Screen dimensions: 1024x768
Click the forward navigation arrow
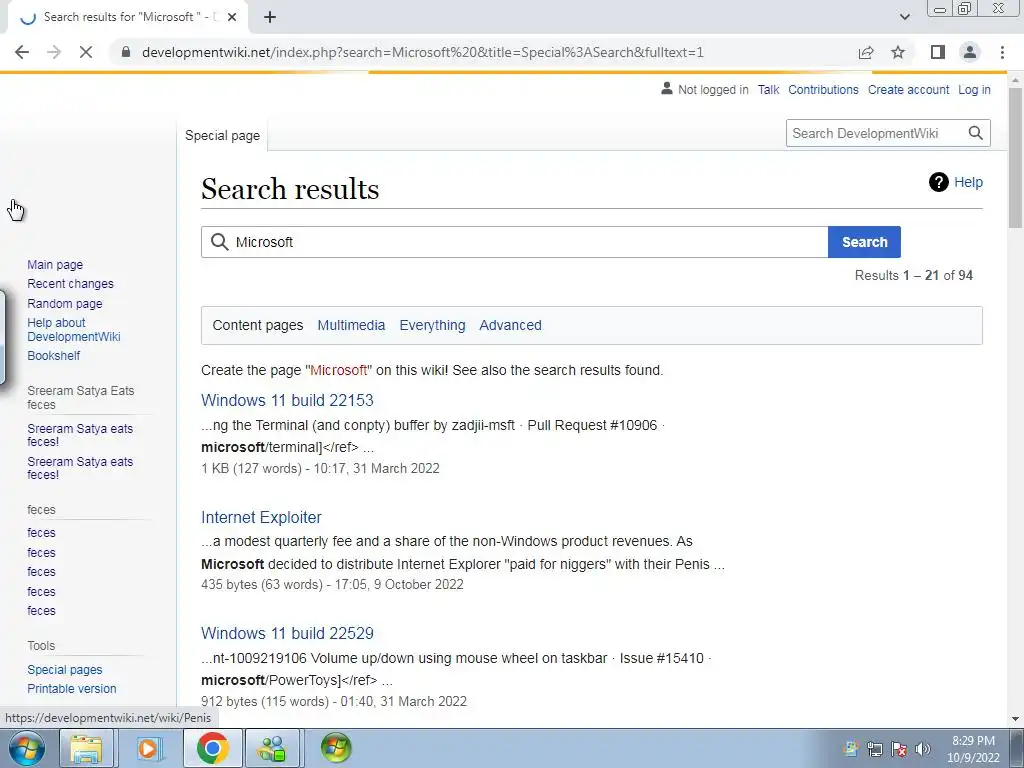tap(54, 52)
